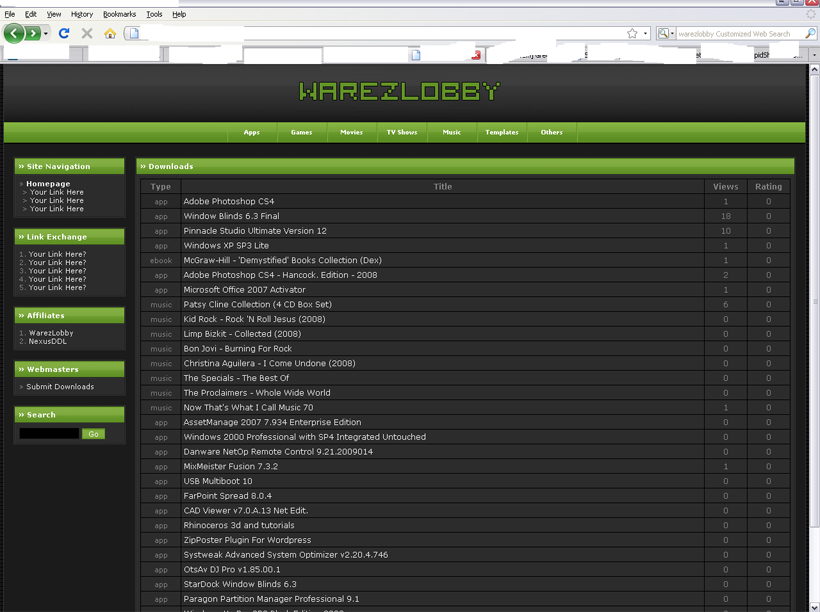Click page icon in address bar

pyautogui.click(x=134, y=33)
